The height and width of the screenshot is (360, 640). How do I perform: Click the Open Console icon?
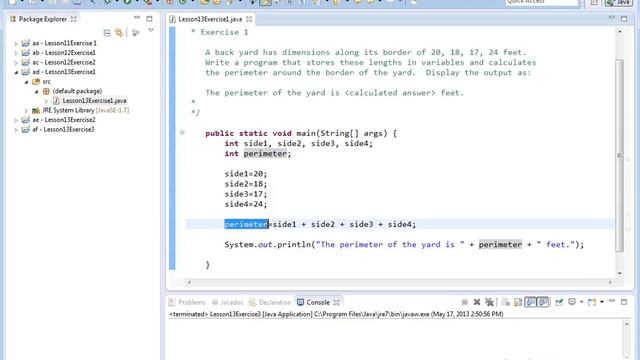(x=592, y=302)
